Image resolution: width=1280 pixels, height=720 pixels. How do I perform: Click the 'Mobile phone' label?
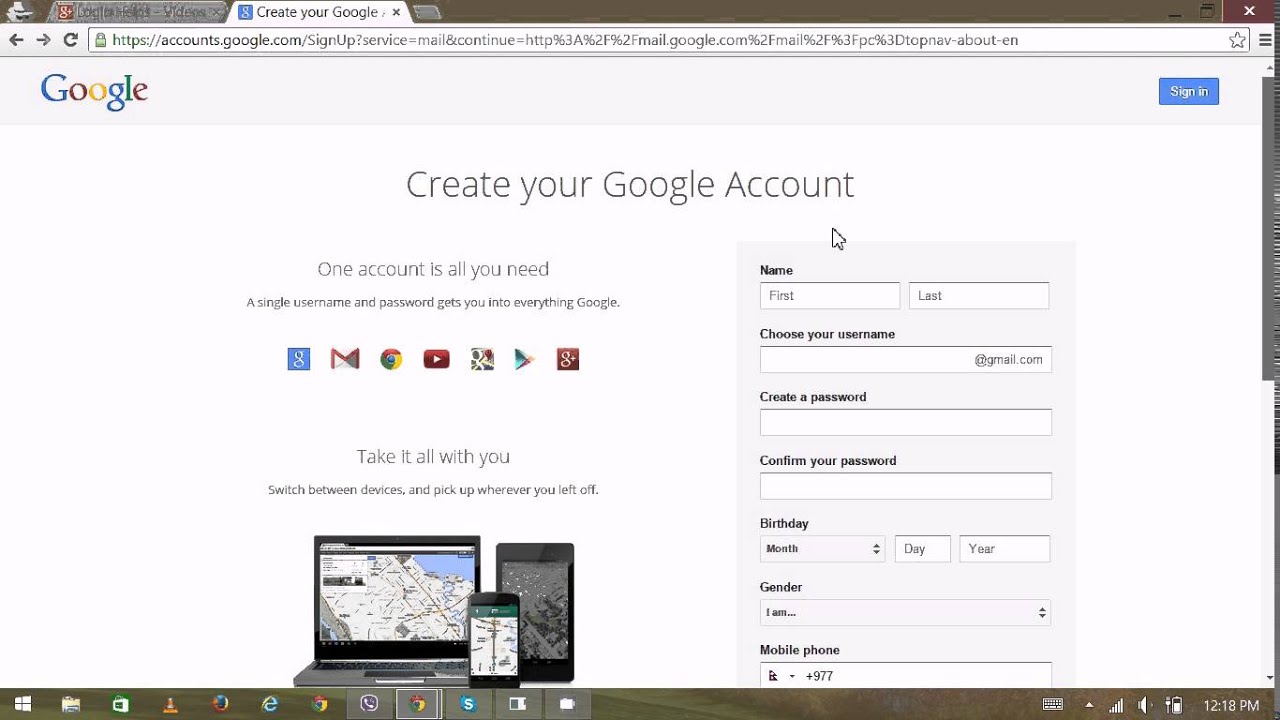click(x=800, y=650)
